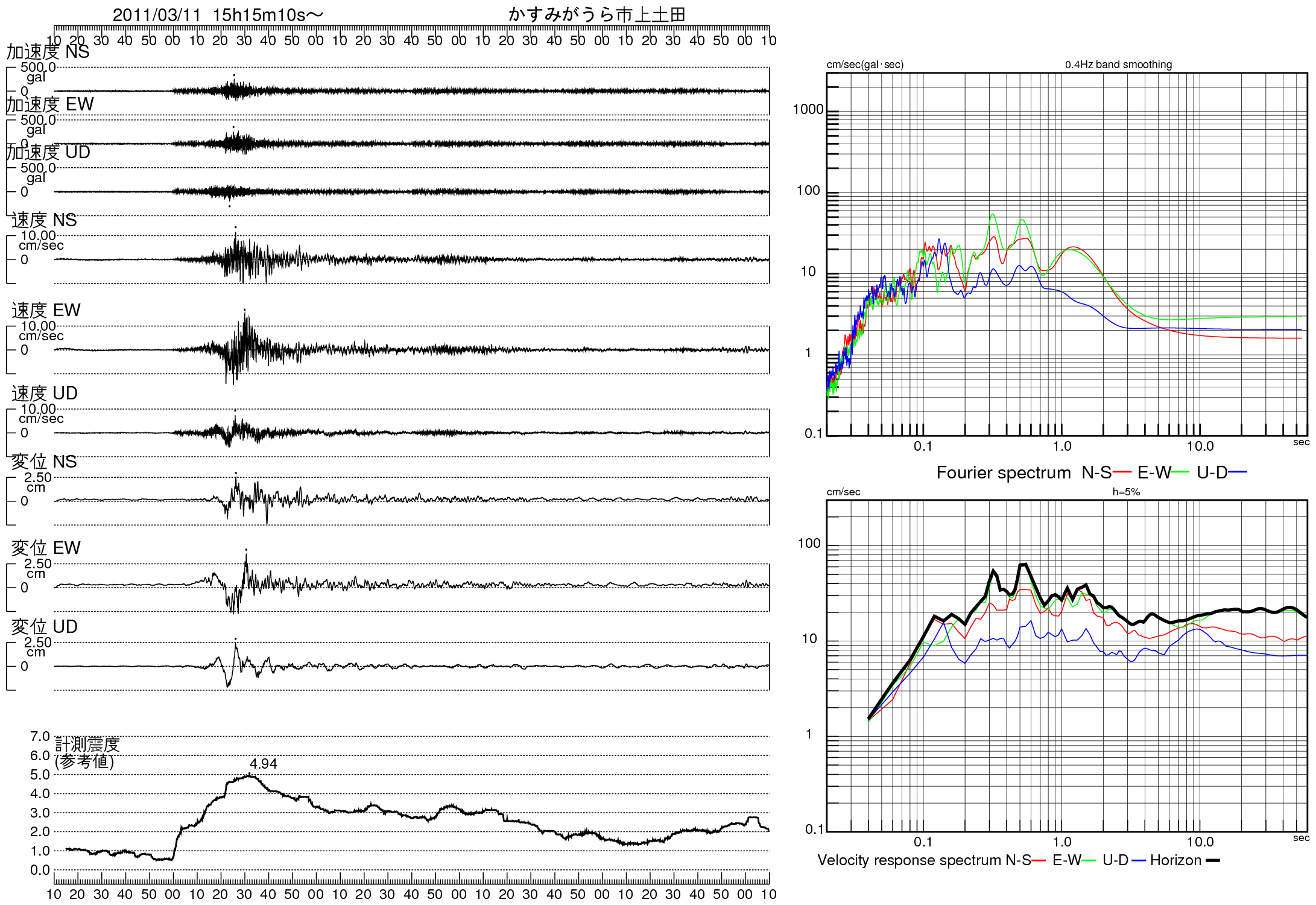Click 10.0 period label under velocity response chart
The width and height of the screenshot is (1316, 905).
tap(1200, 842)
